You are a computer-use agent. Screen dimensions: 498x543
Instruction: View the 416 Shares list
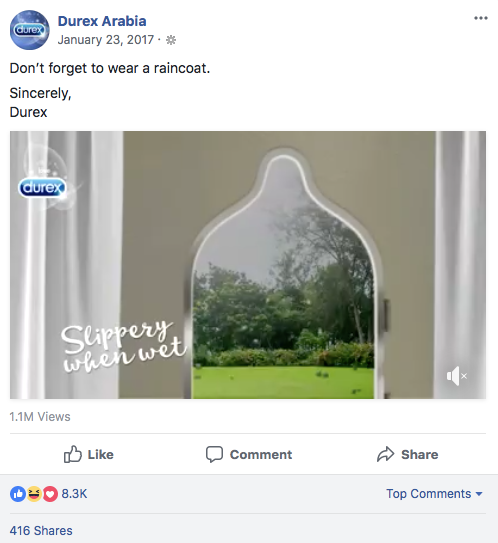41,531
